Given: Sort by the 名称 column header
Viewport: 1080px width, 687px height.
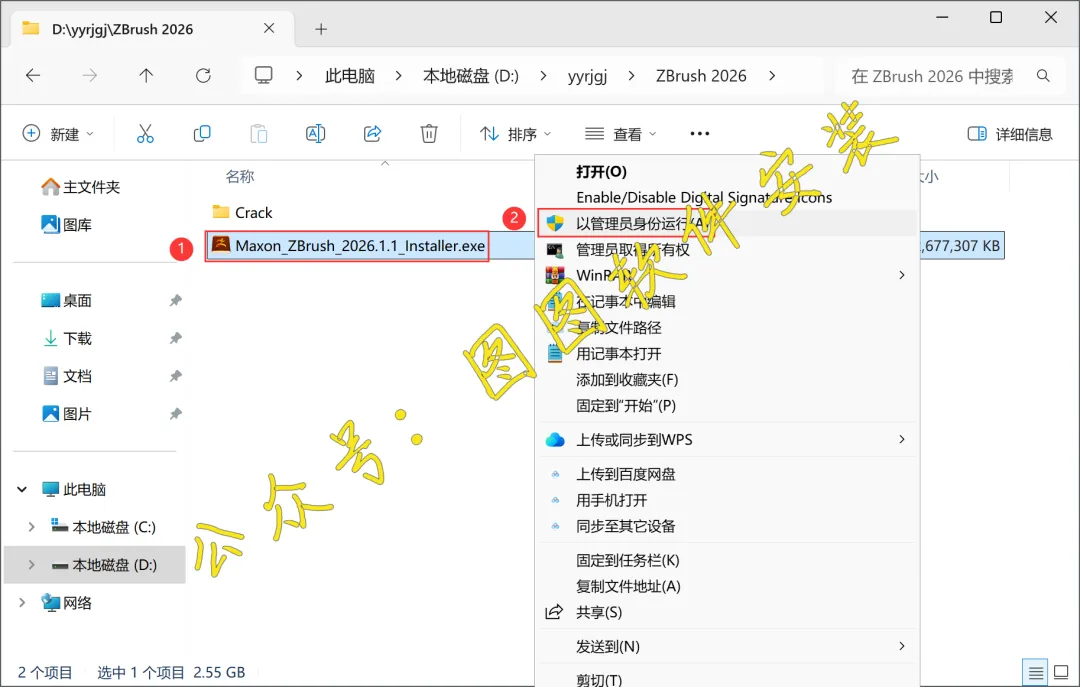Looking at the screenshot, I should tap(240, 176).
